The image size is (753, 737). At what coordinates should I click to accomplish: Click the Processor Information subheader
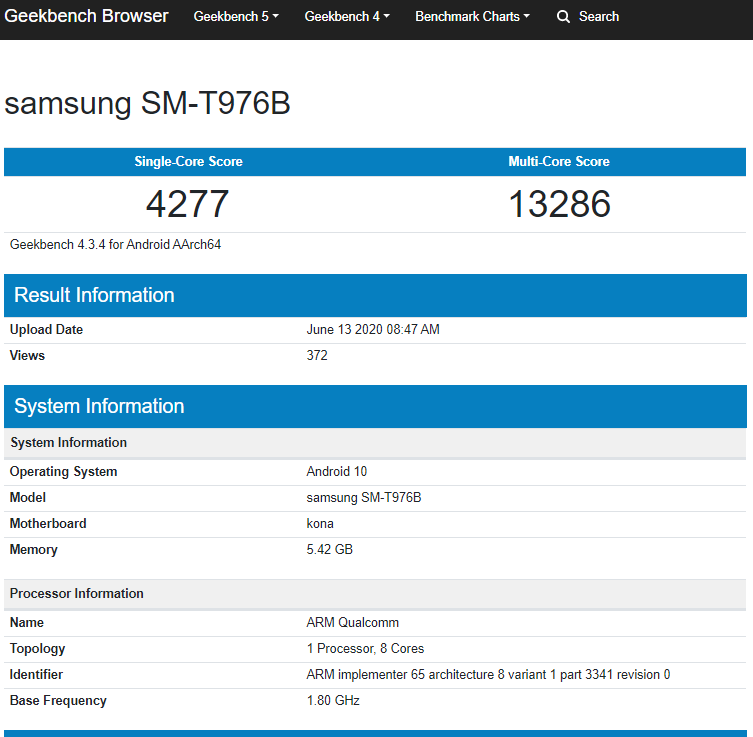(376, 594)
